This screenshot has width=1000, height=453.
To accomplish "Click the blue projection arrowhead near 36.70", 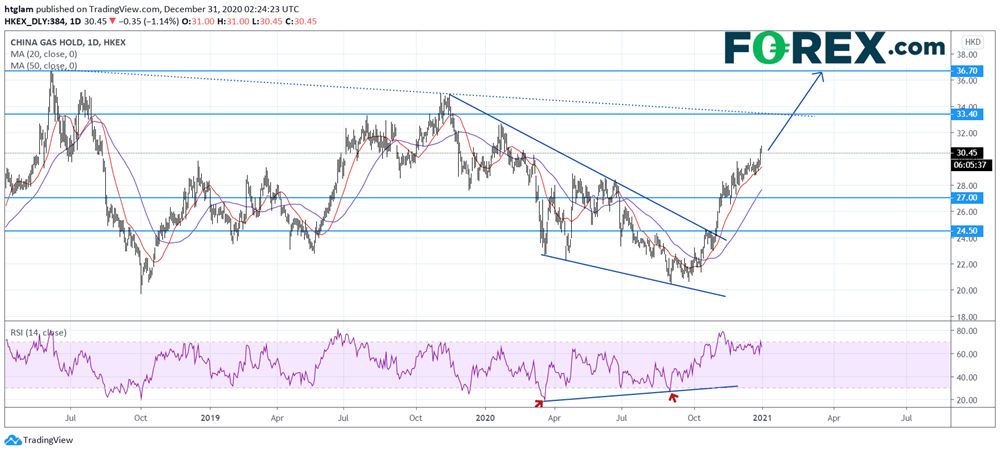I will [822, 76].
